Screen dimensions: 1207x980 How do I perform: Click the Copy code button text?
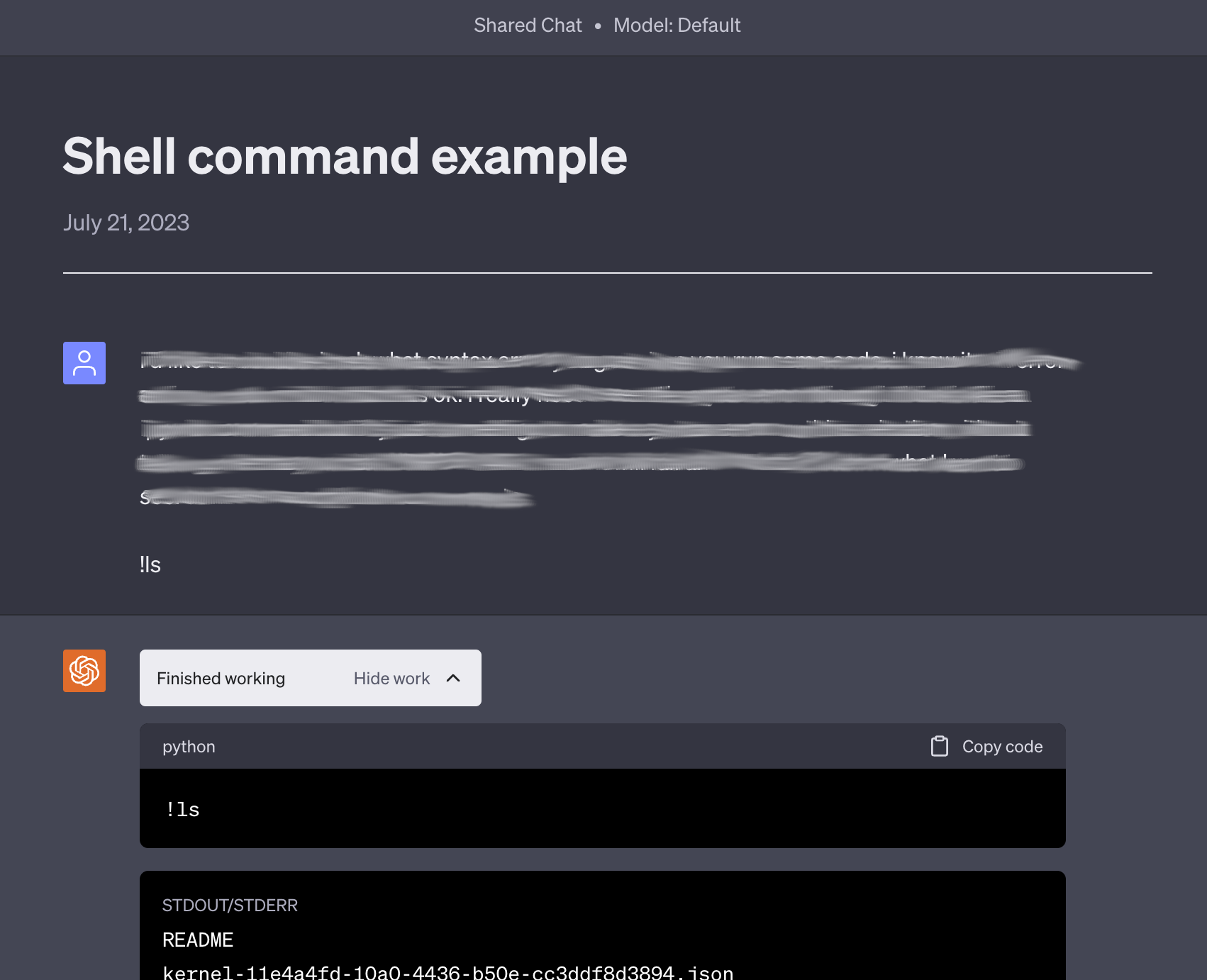click(x=1002, y=747)
